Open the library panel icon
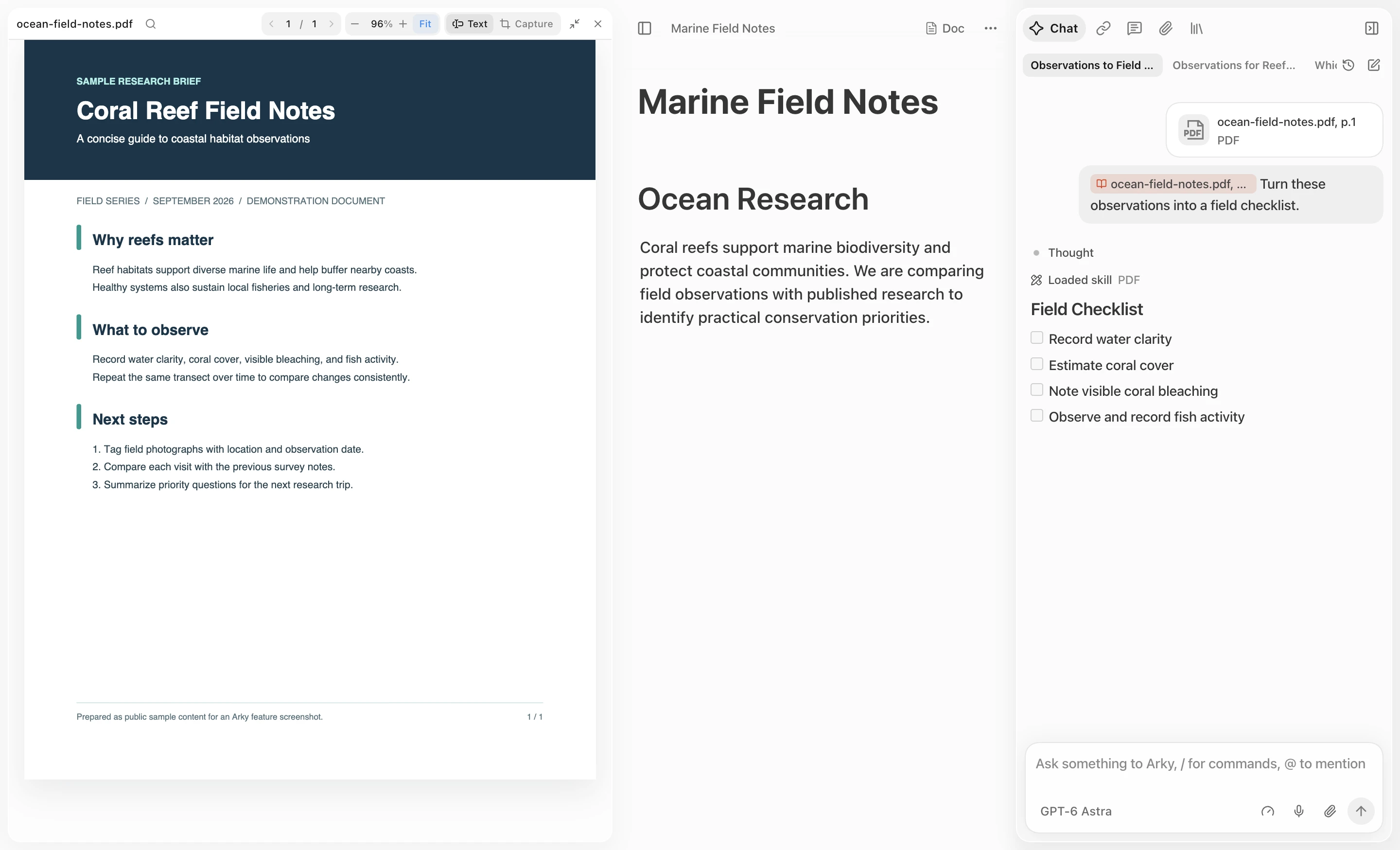Screen dimensions: 1400x850 pos(1197,28)
